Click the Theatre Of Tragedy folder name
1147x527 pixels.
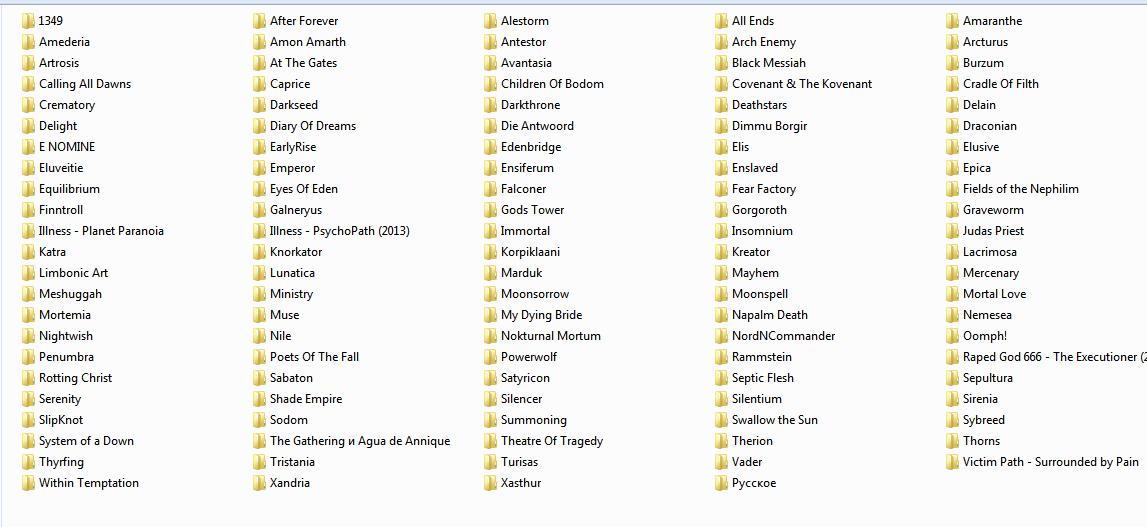click(552, 441)
